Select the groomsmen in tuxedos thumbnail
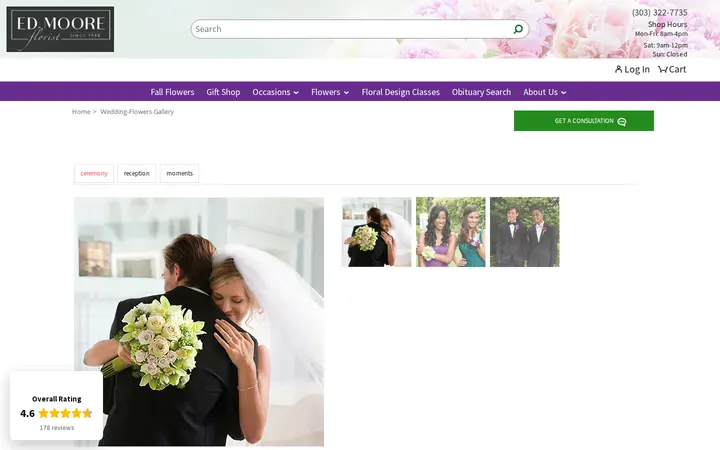This screenshot has width=720, height=450. coord(524,232)
